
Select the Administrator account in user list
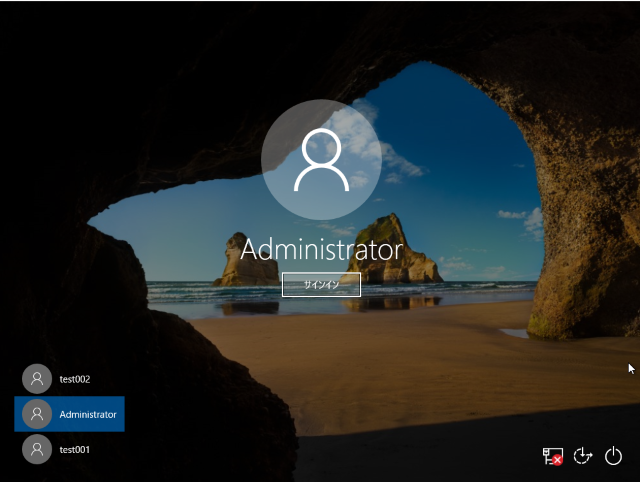tap(69, 414)
